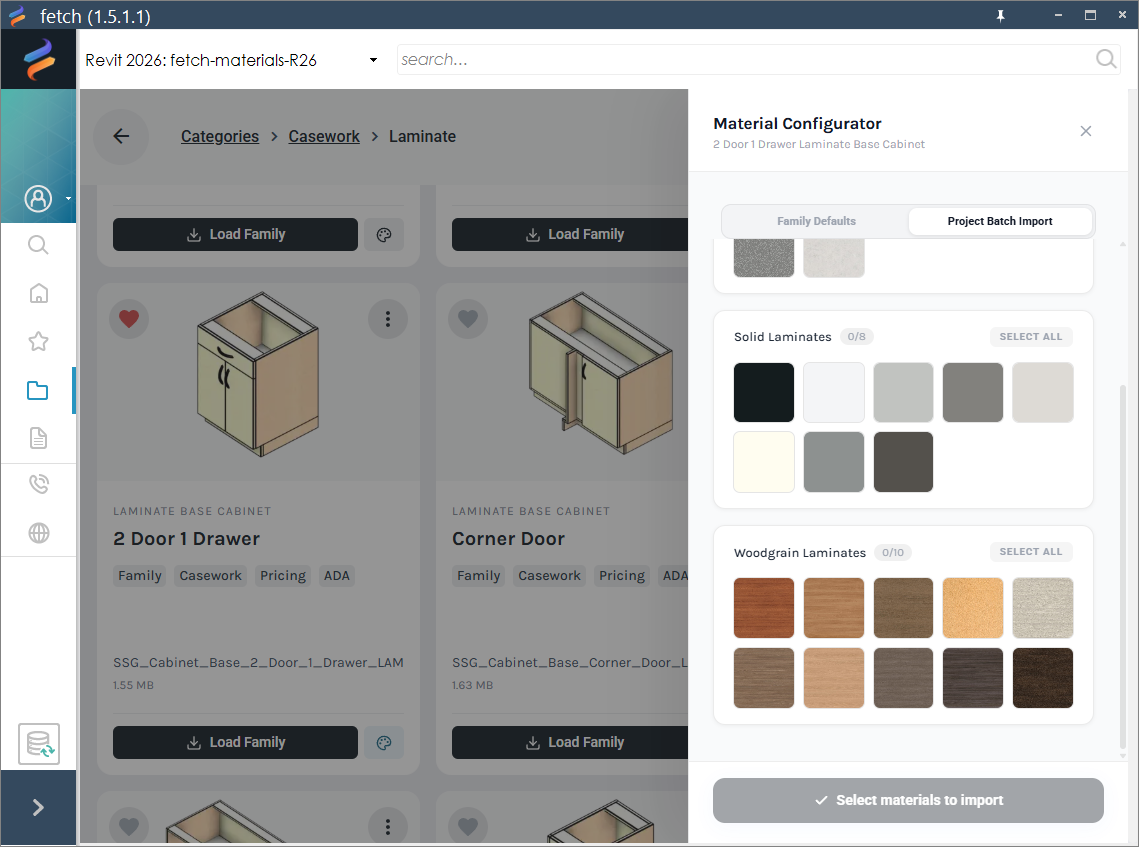Screen dimensions: 1139x847
Task: Open the Corner Door cabinet thumbnail
Action: 599,373
